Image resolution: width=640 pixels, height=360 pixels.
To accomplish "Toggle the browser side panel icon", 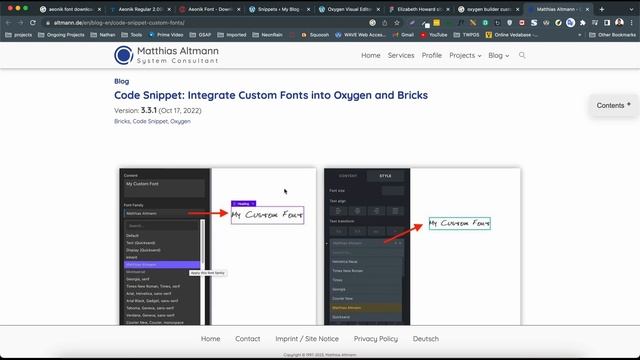I will click(607, 23).
